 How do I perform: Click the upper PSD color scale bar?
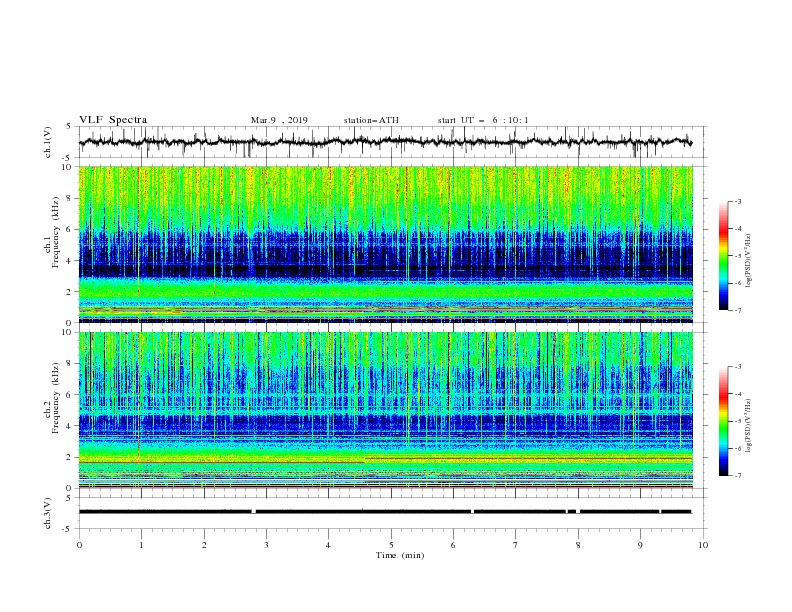(x=723, y=256)
